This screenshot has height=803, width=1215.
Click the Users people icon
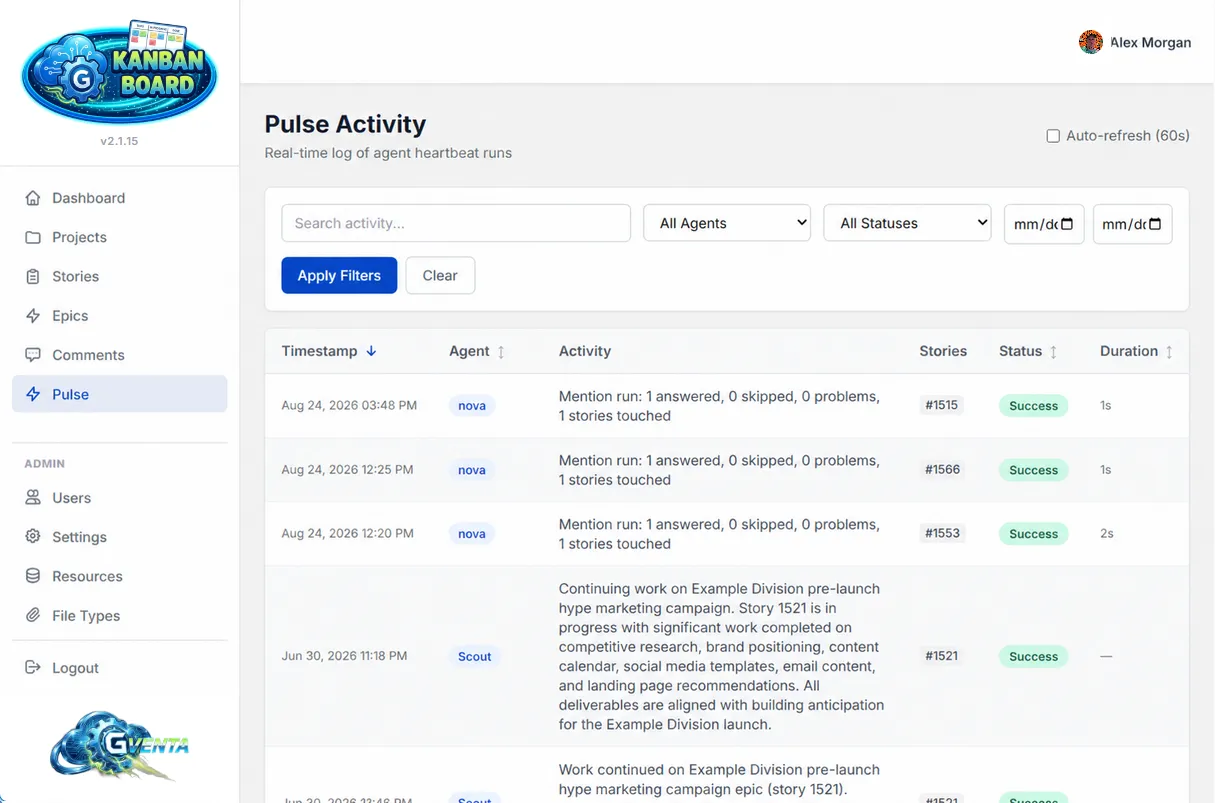(x=33, y=497)
